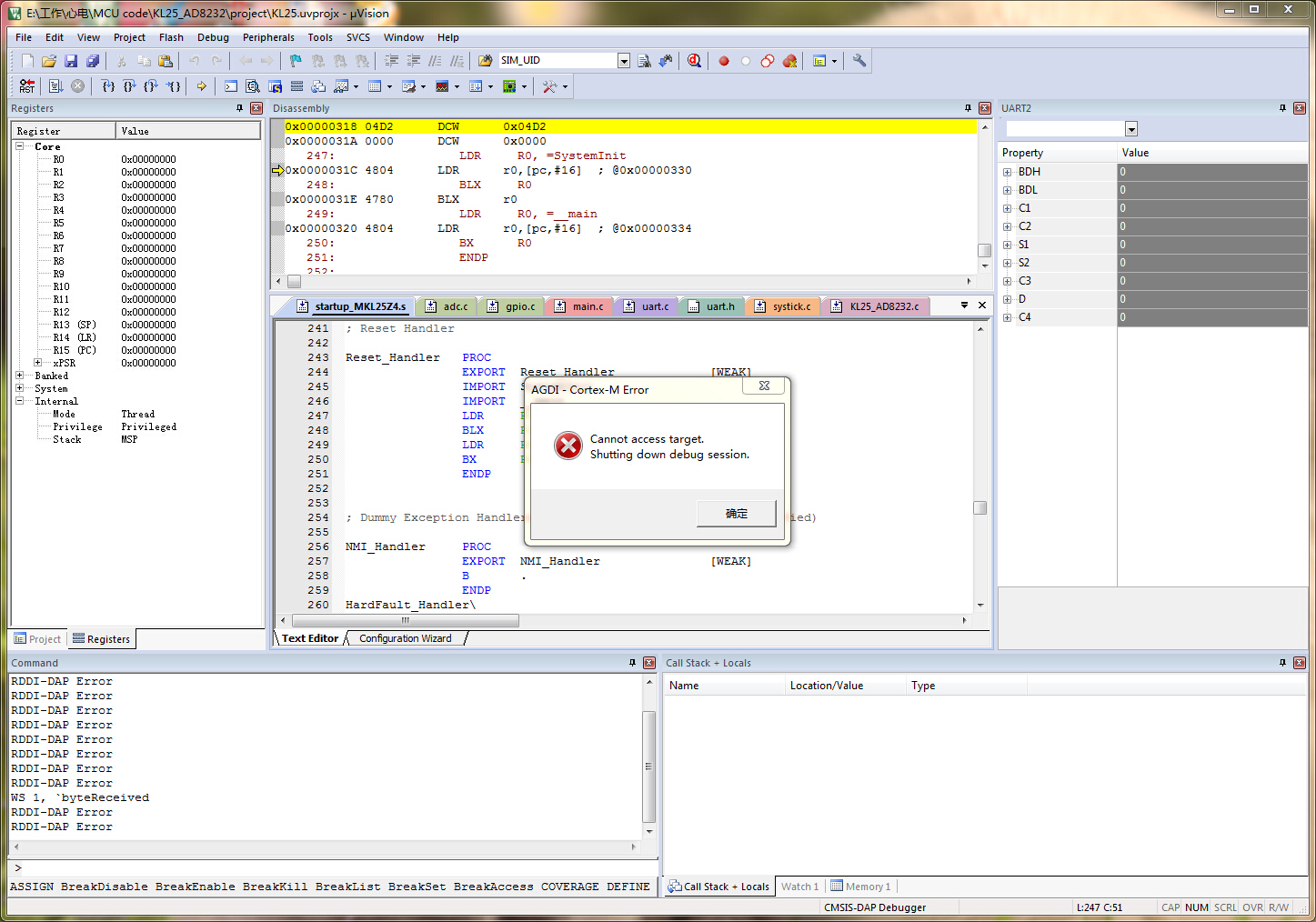The height and width of the screenshot is (922, 1316).
Task: Open the Symbols window icon
Action: (275, 86)
